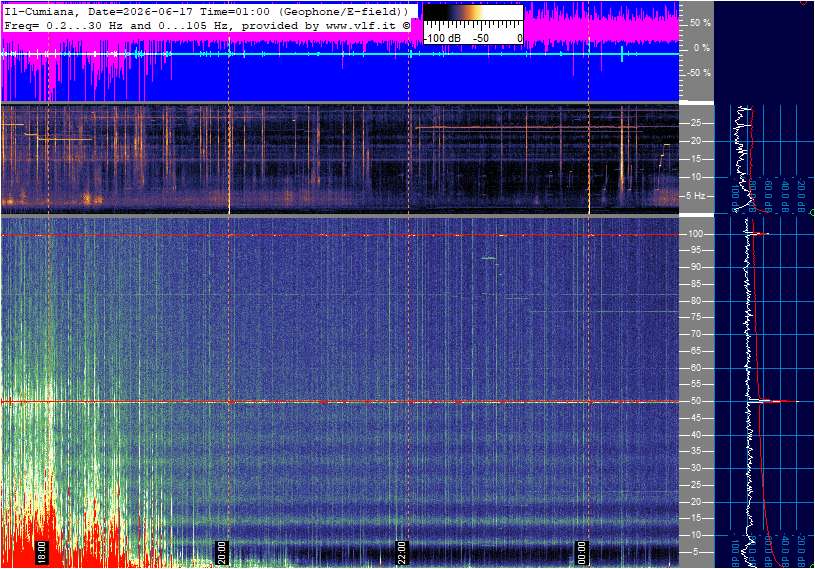This screenshot has height=569, width=815.
Task: Click the 15 label on lower frequency scale
Action: 695,518
